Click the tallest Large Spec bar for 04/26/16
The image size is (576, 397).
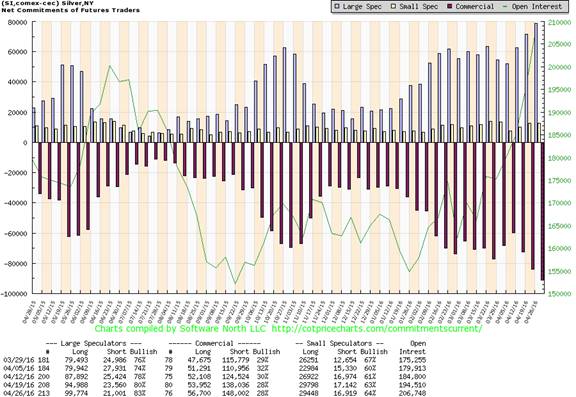536,83
